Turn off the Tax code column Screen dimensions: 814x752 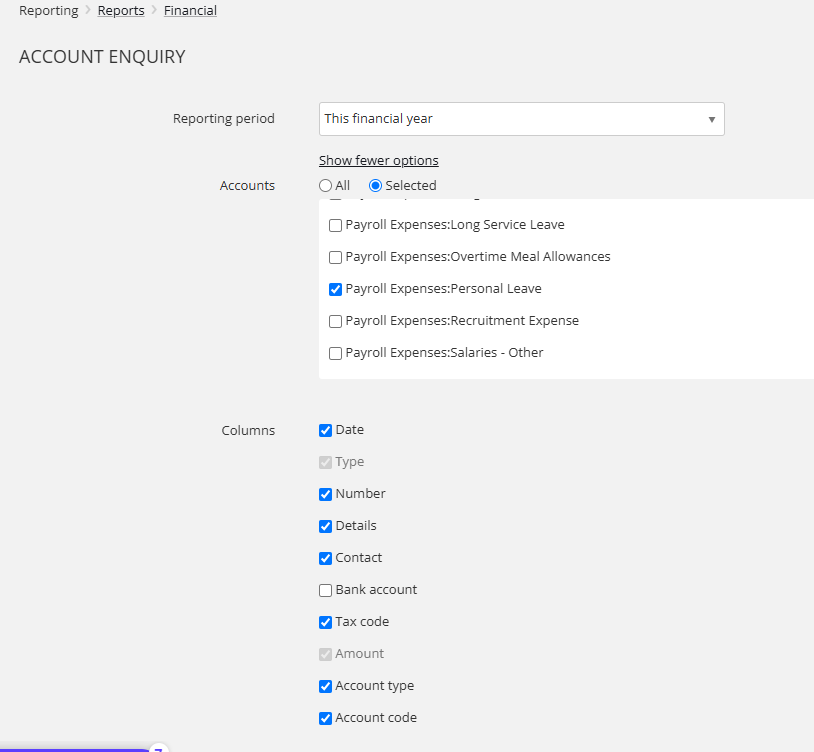[325, 622]
